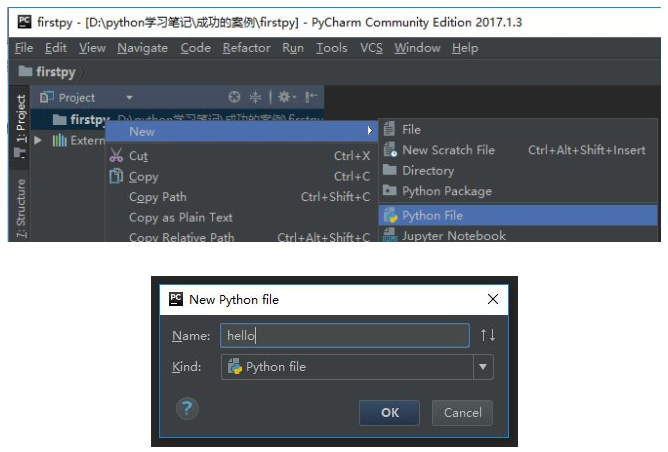Close the New Python file dialog
This screenshot has height=452, width=668.
tap(493, 299)
